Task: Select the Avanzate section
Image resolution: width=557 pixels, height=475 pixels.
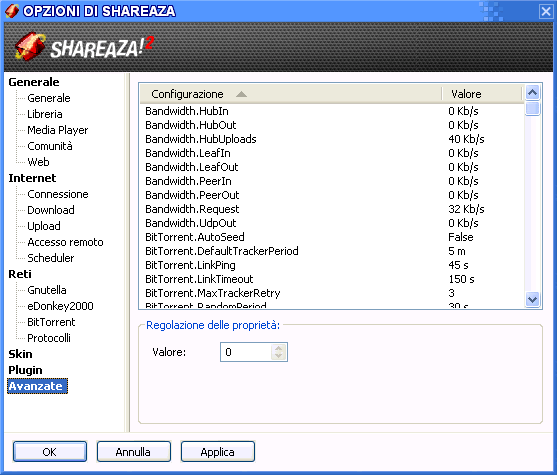Action: (37, 386)
